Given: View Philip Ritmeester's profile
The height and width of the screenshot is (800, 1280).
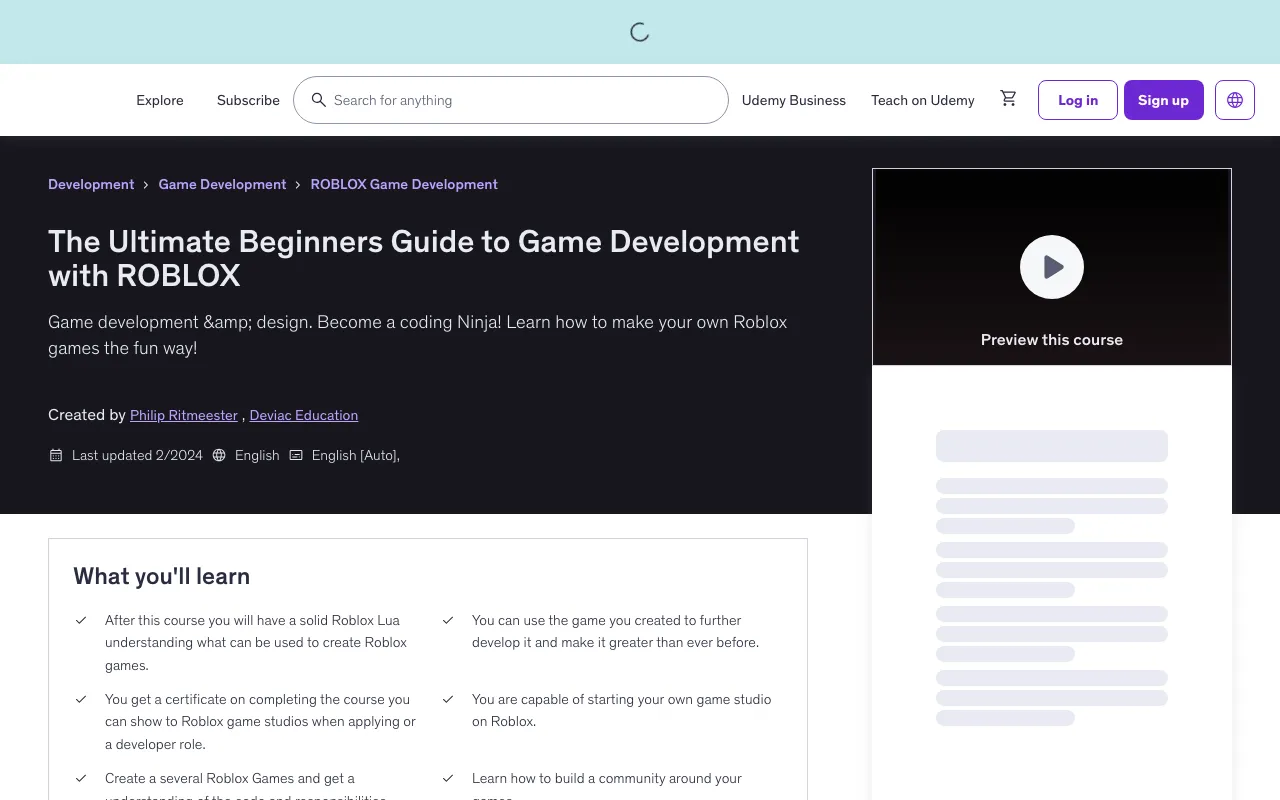Looking at the screenshot, I should point(184,415).
